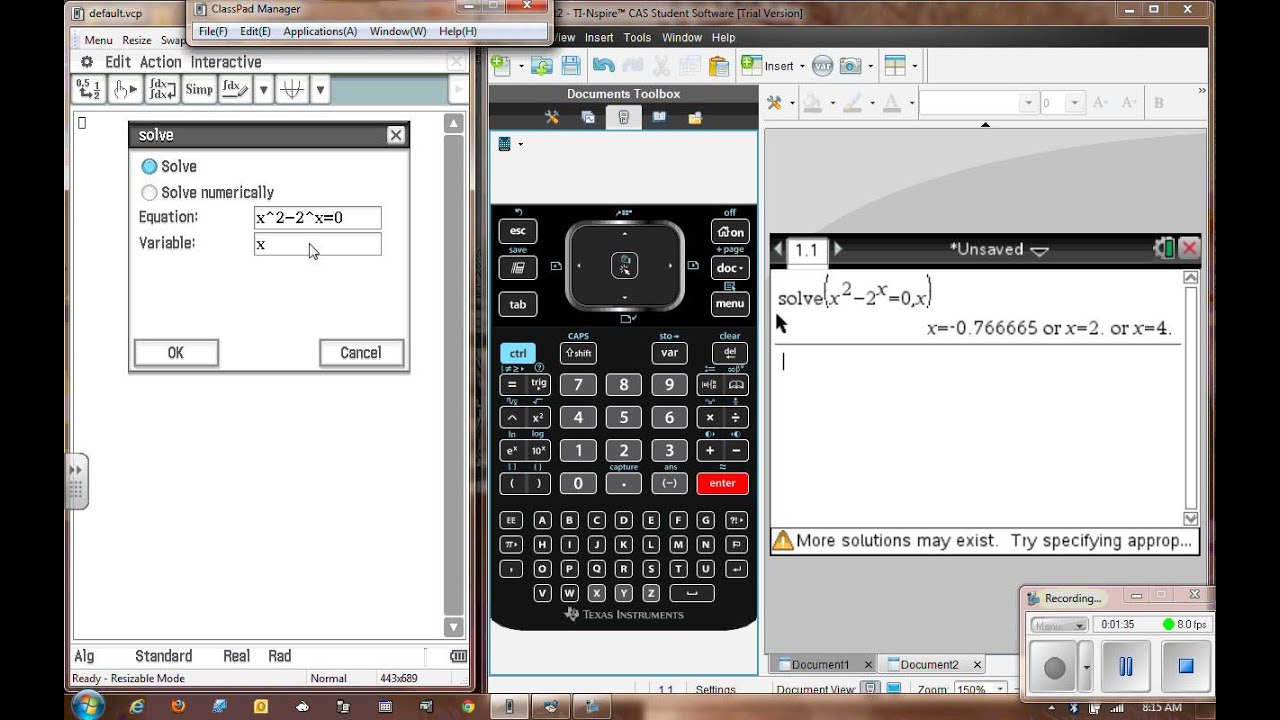Select page tab 1.1 in the document
Viewport: 1280px width, 720px height.
(806, 250)
